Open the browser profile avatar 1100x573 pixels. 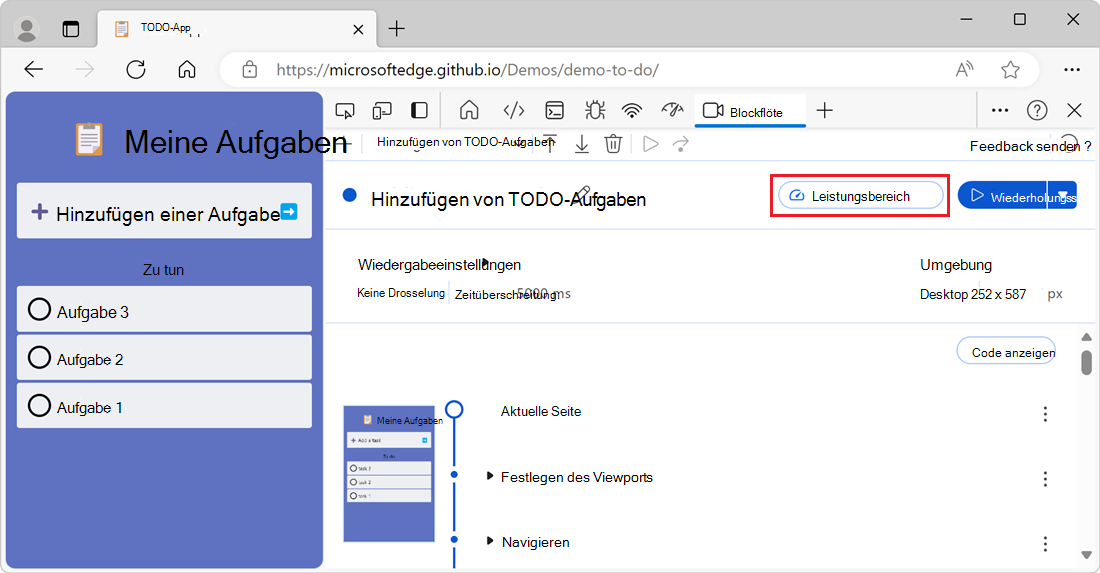(27, 29)
